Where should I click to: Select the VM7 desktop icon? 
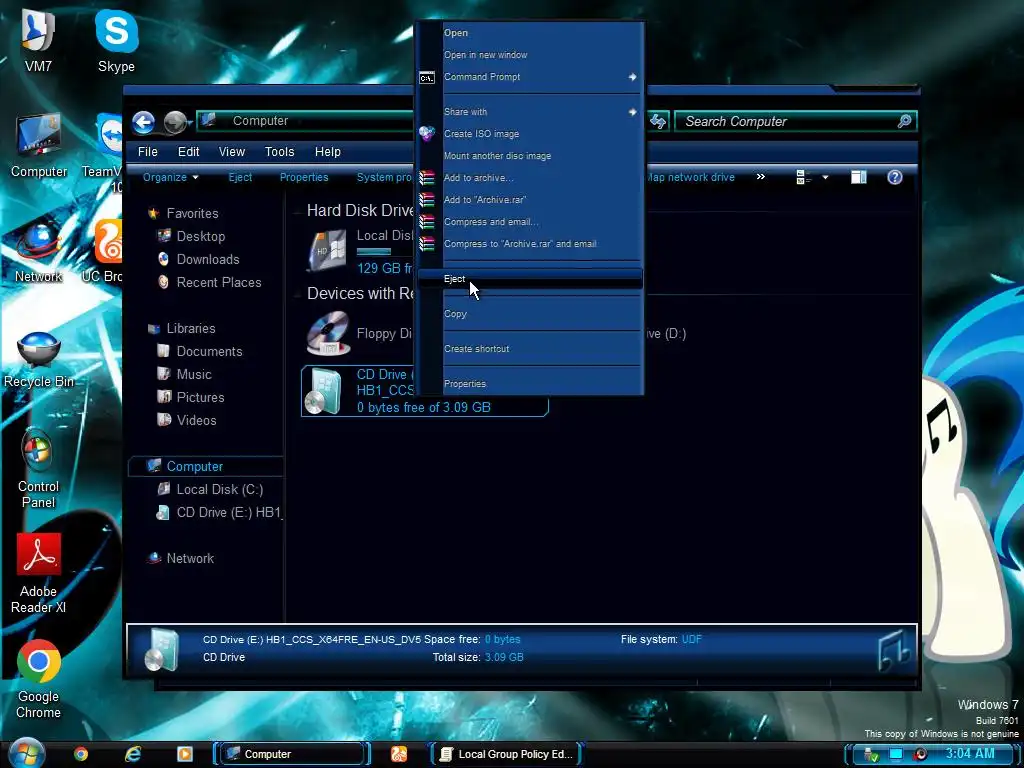38,40
